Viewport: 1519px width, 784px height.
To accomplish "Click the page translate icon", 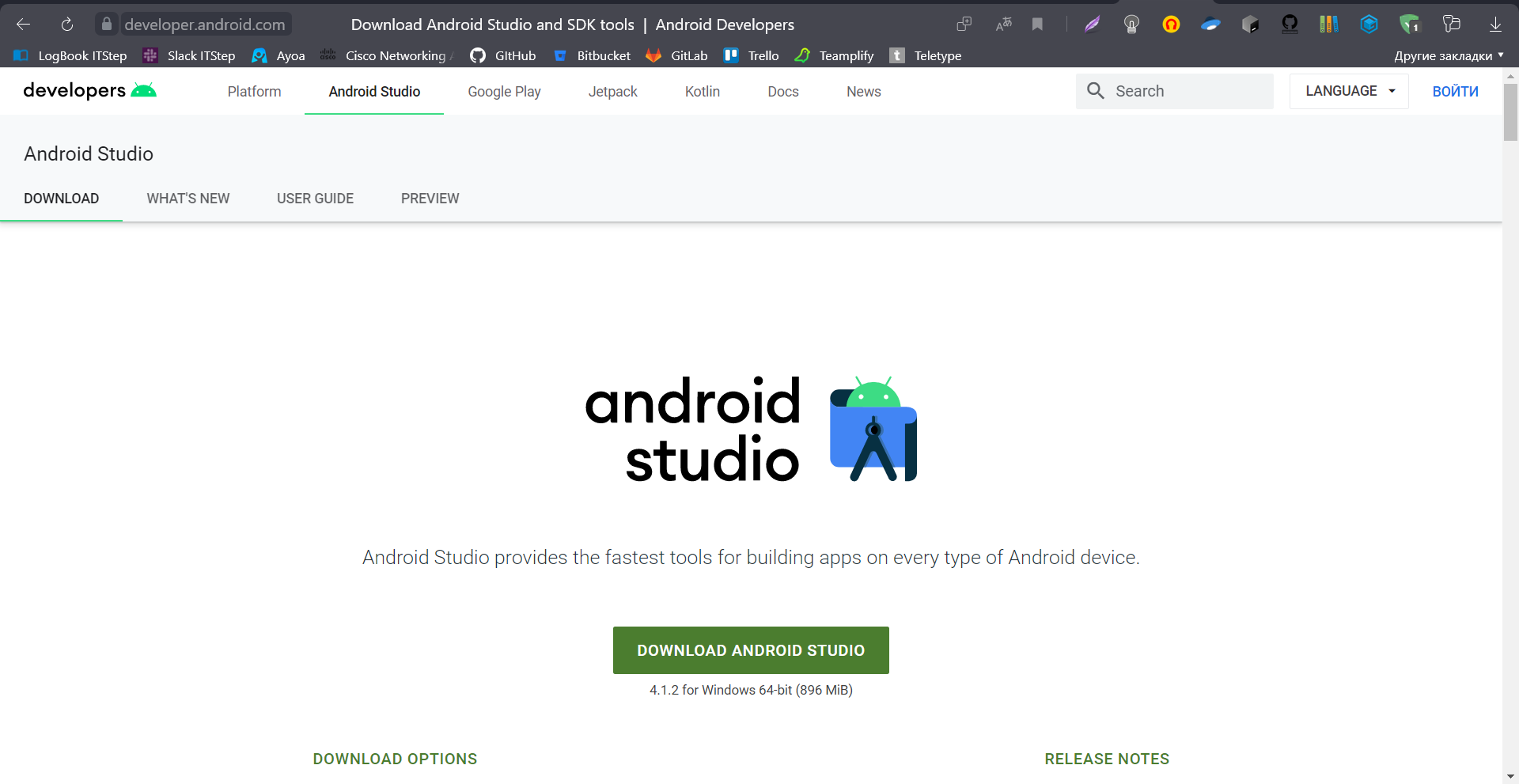I will pos(1003,25).
